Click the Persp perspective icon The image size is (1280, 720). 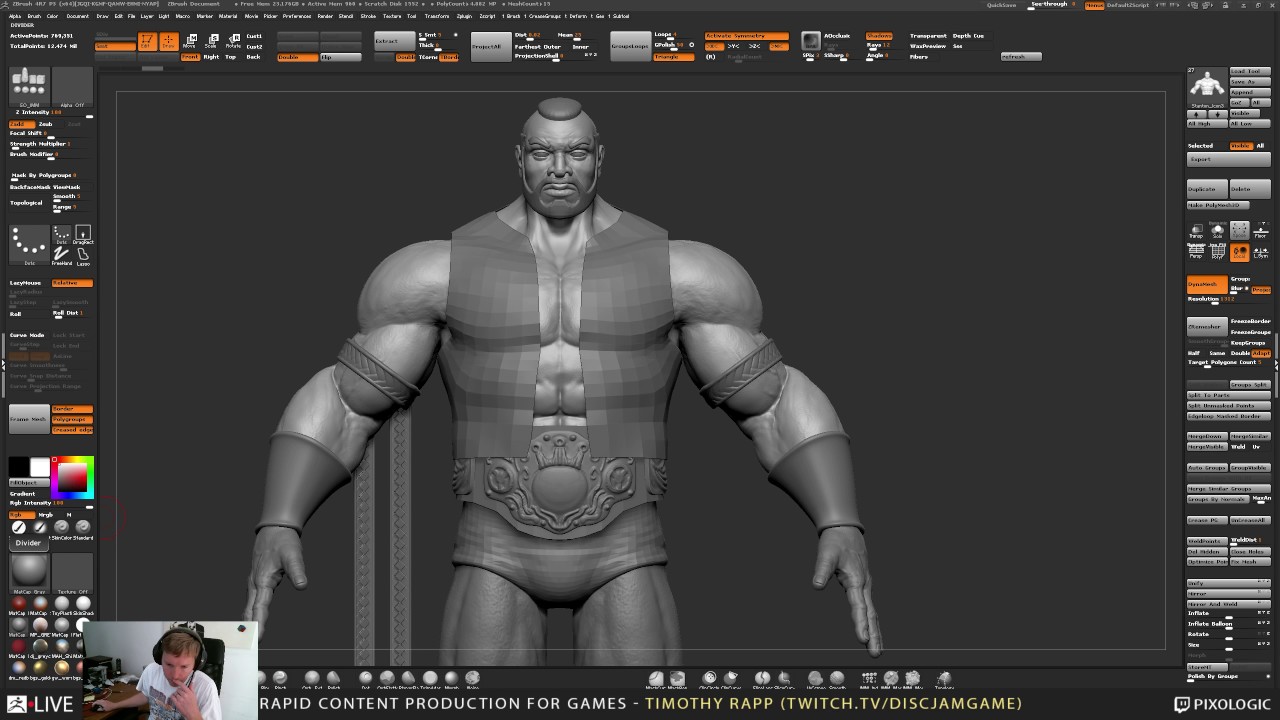(x=1196, y=252)
